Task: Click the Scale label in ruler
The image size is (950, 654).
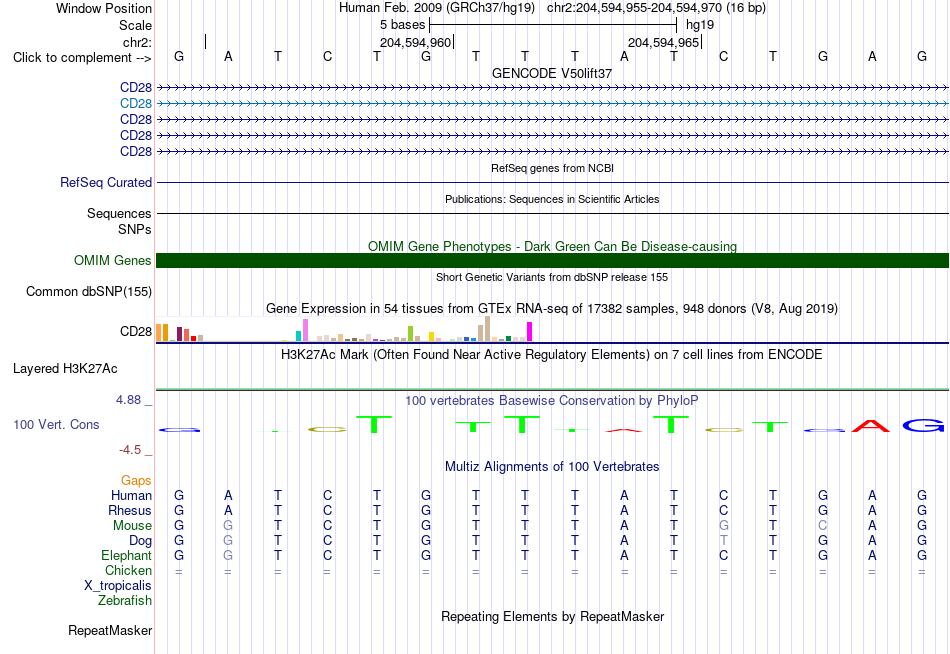Action: (x=135, y=25)
